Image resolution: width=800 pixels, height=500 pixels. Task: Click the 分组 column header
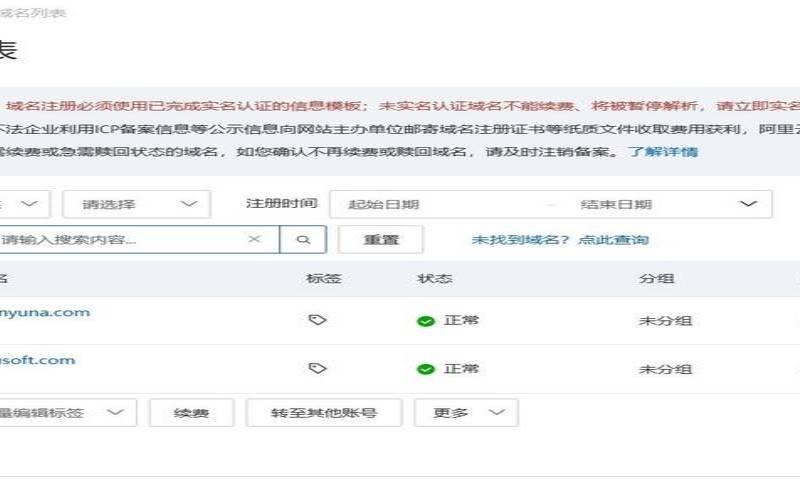pyautogui.click(x=657, y=279)
